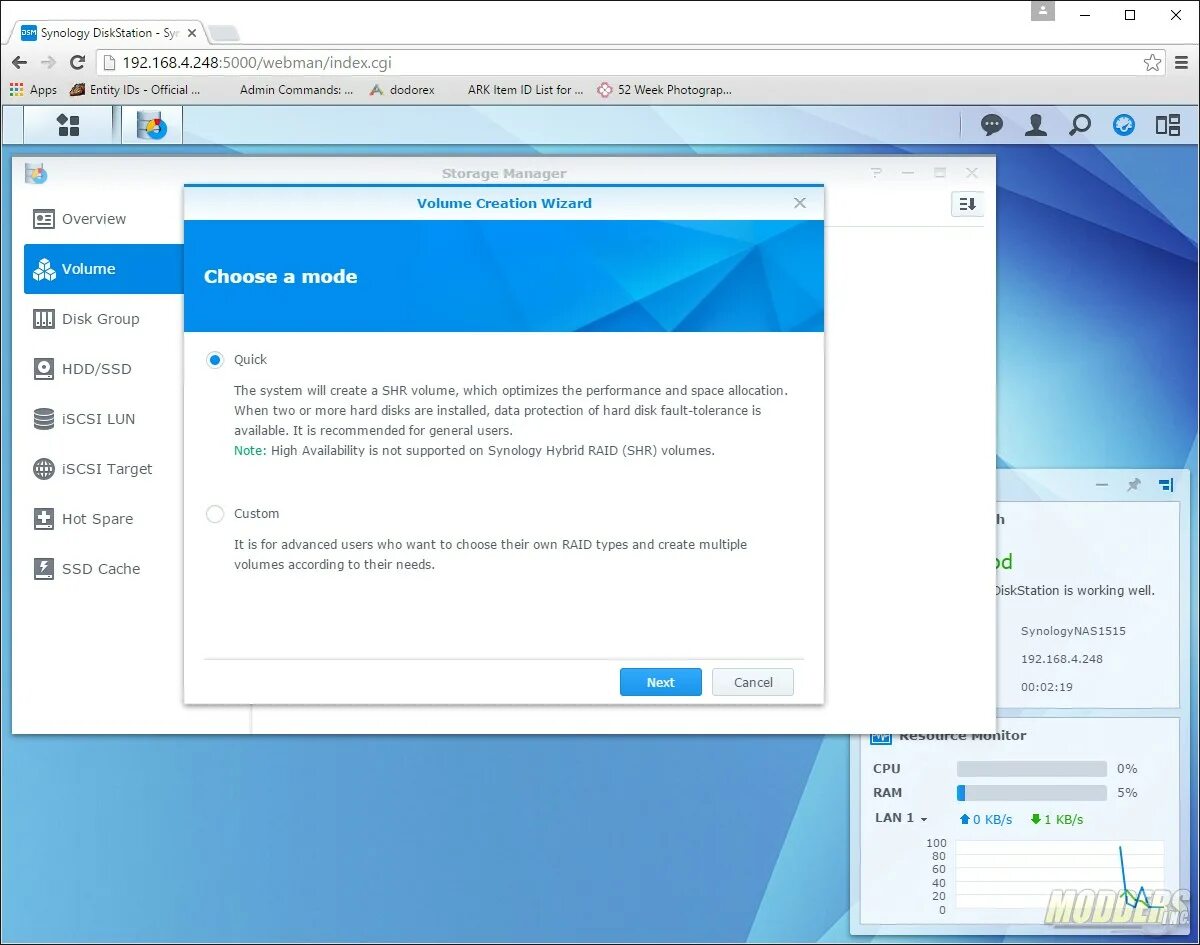The width and height of the screenshot is (1200, 945).
Task: Pin the system health widget
Action: coord(1133,485)
